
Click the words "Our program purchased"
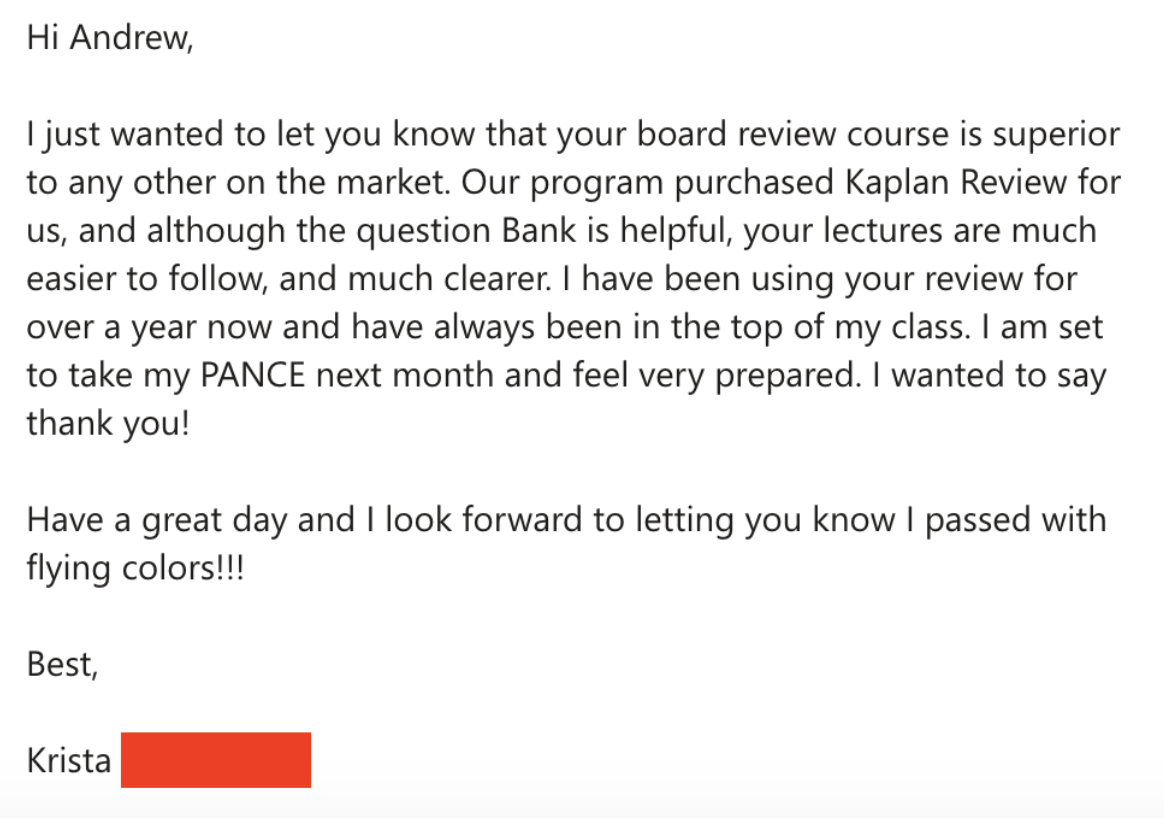(x=637, y=182)
